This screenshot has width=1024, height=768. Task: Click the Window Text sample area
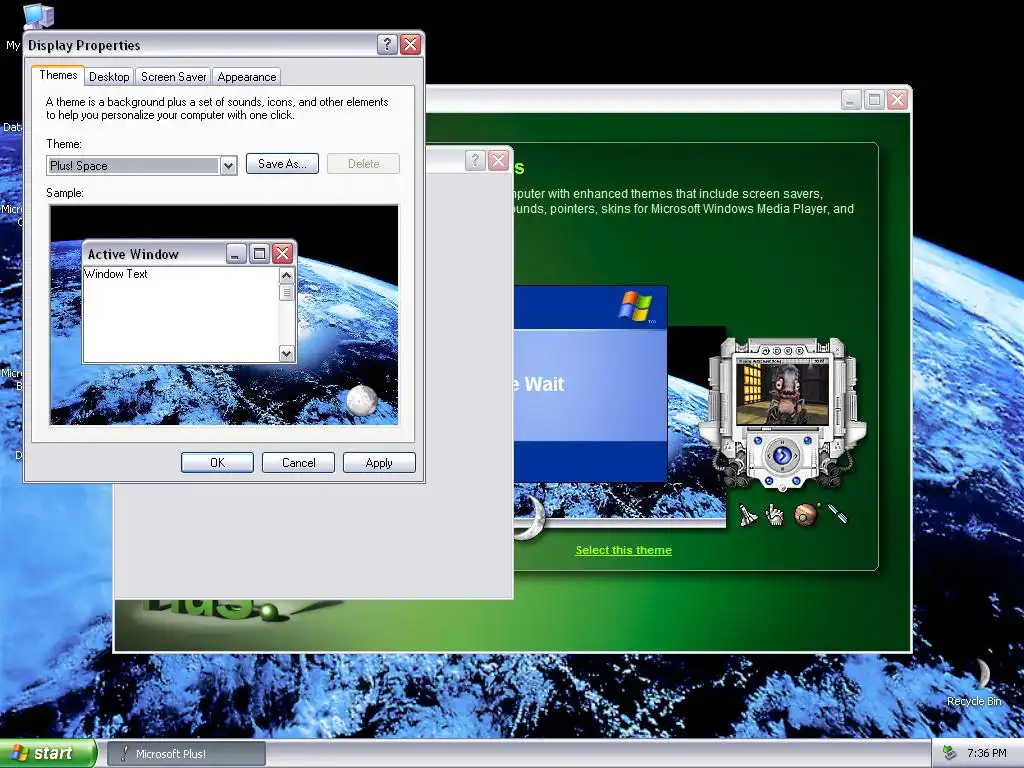182,314
